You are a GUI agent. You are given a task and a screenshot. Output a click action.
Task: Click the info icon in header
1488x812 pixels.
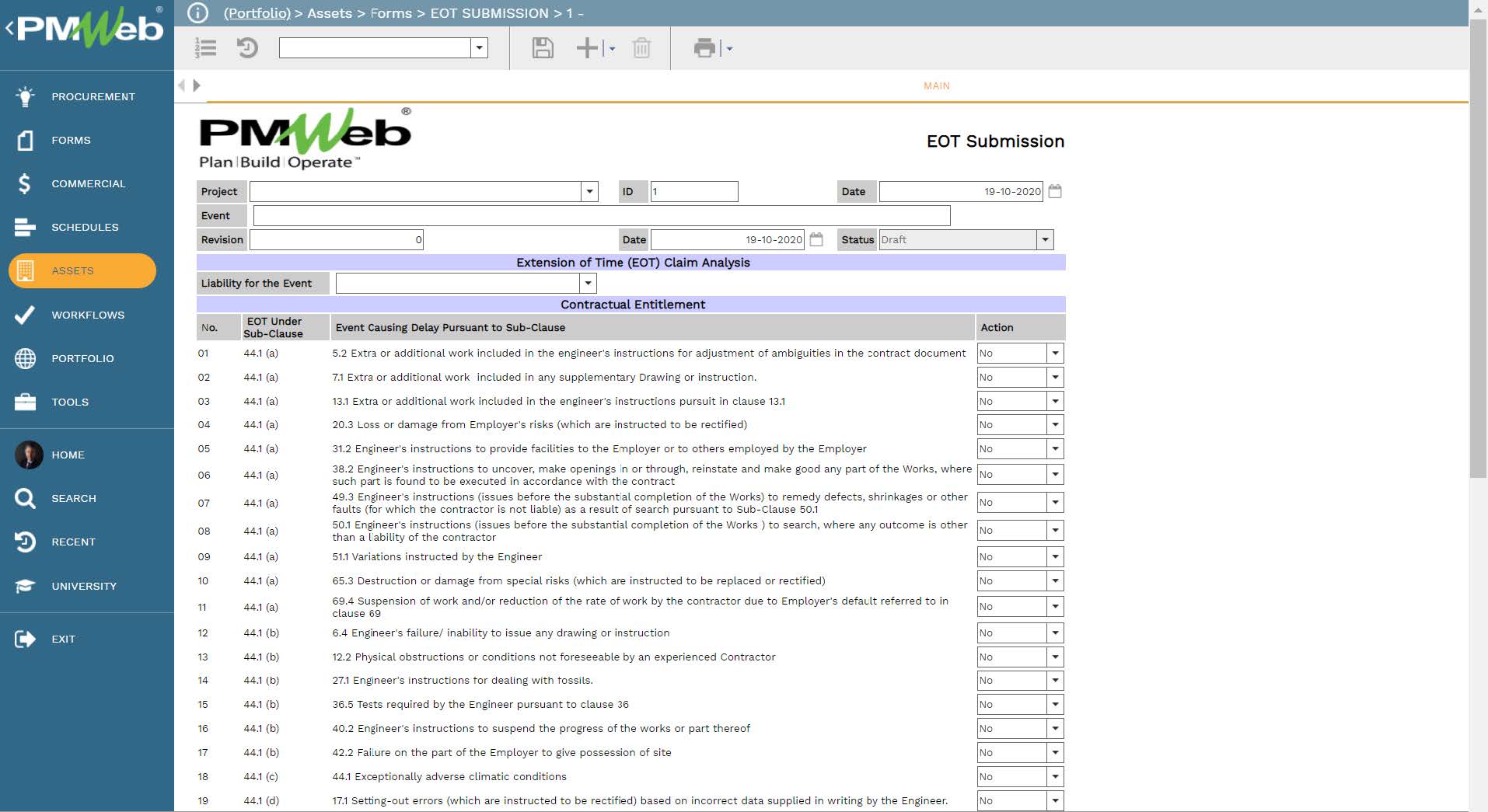(198, 13)
